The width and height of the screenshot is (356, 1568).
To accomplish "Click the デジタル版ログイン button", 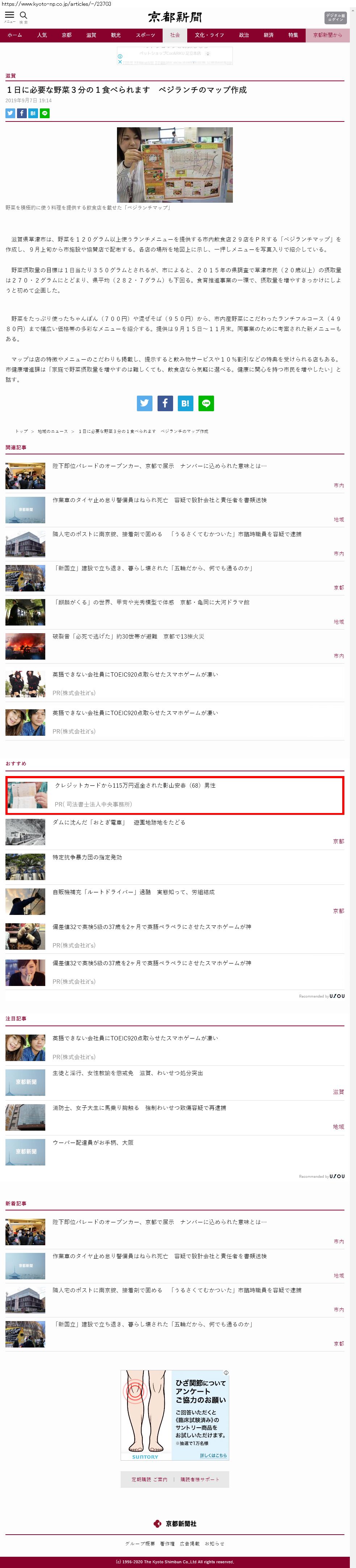I will 335,18.
